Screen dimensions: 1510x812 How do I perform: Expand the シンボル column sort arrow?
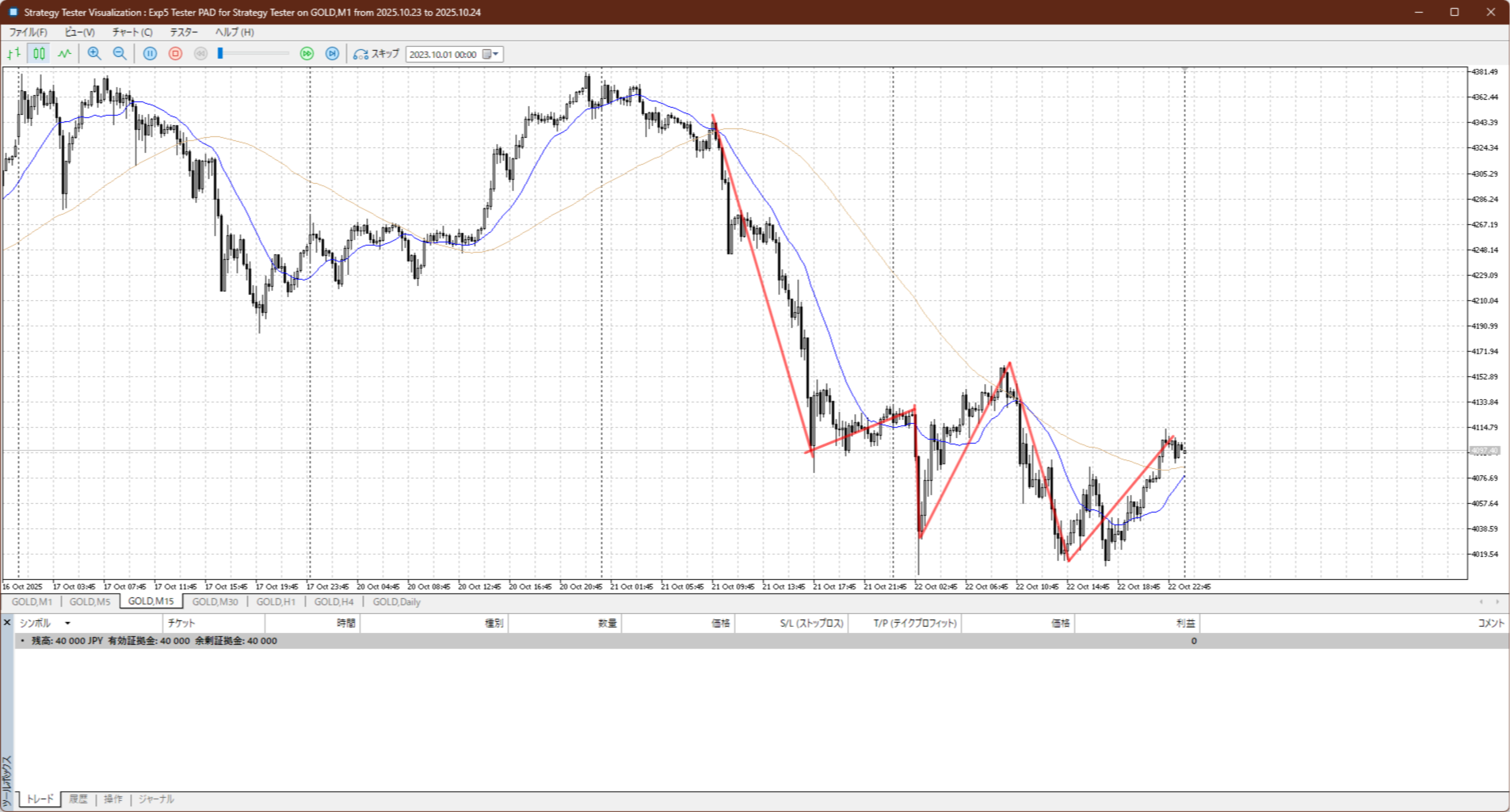[67, 623]
